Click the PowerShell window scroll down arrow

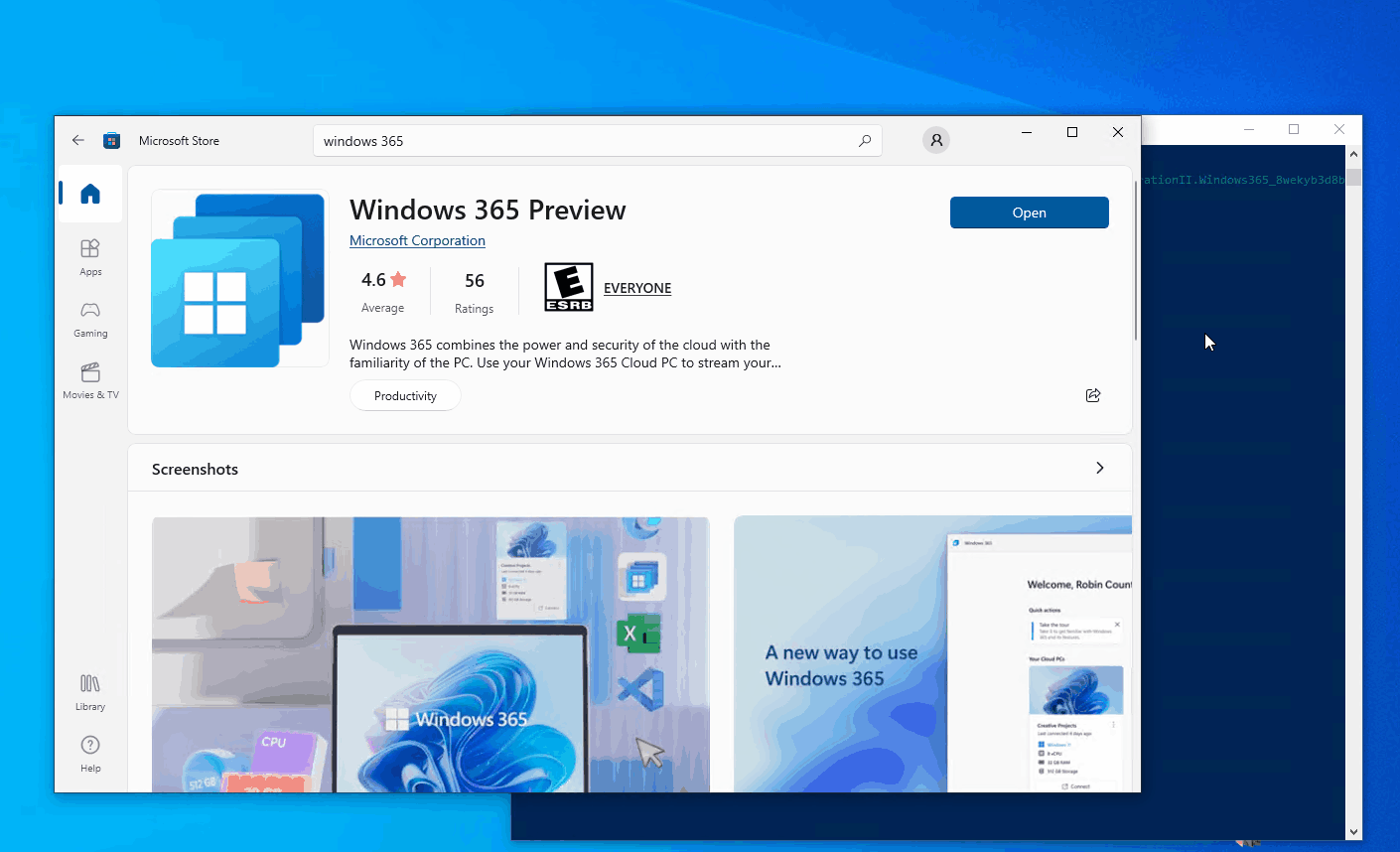click(1353, 832)
